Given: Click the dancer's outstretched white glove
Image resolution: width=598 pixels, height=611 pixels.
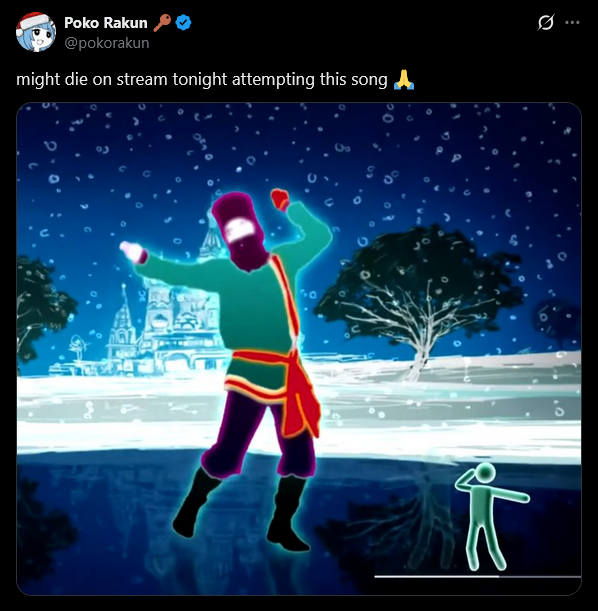Looking at the screenshot, I should click(133, 251).
